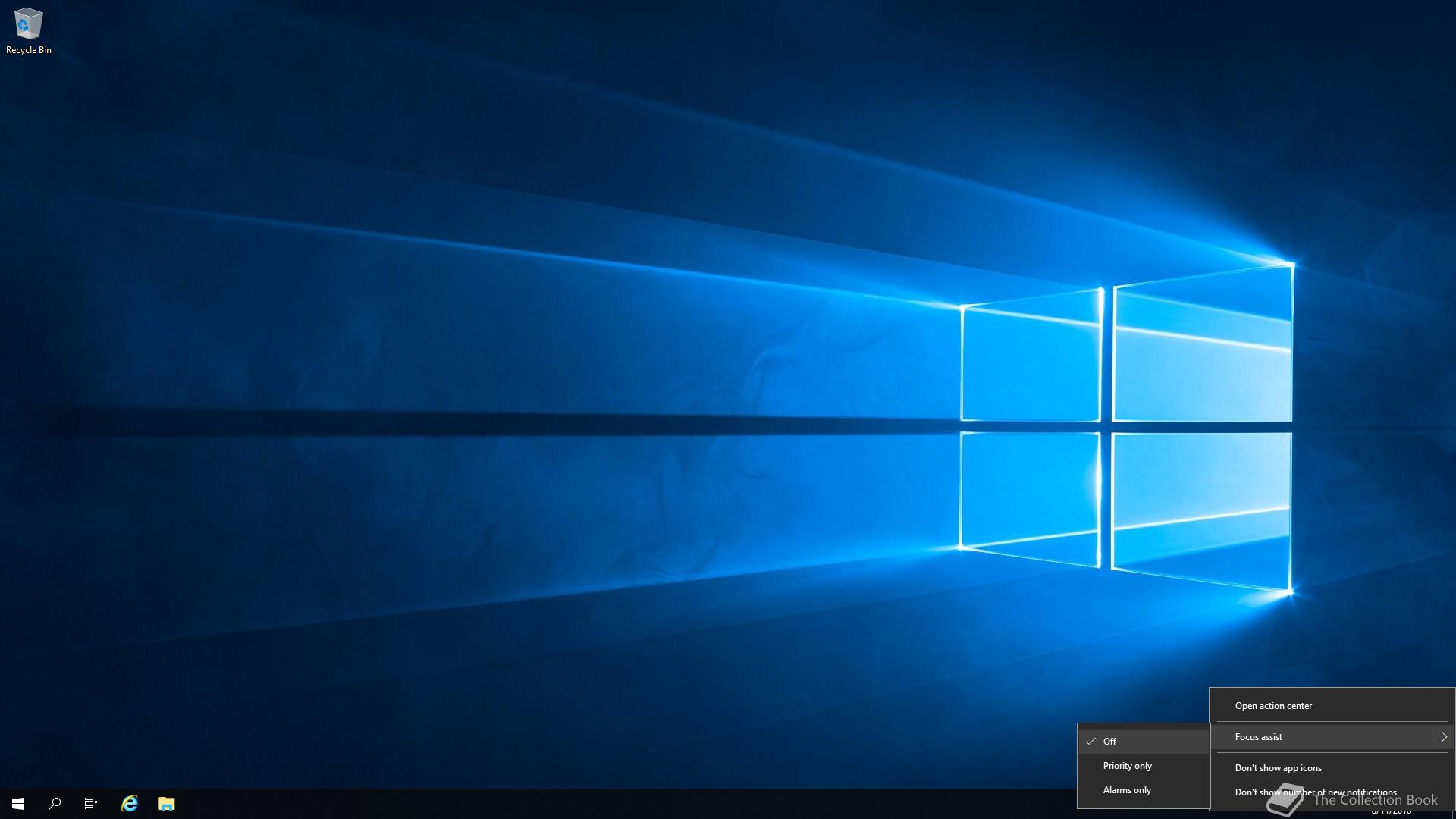
Task: Choose Open action center in the context menu
Action: [1332, 706]
